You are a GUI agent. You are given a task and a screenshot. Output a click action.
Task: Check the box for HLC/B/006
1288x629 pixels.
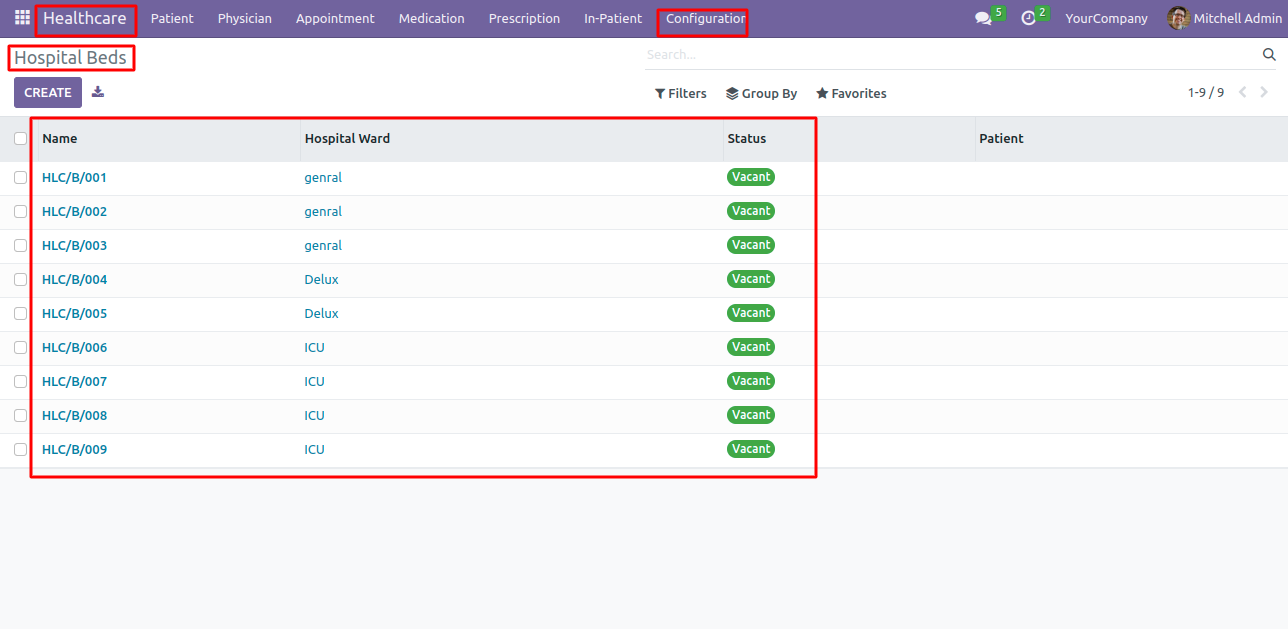tap(20, 348)
